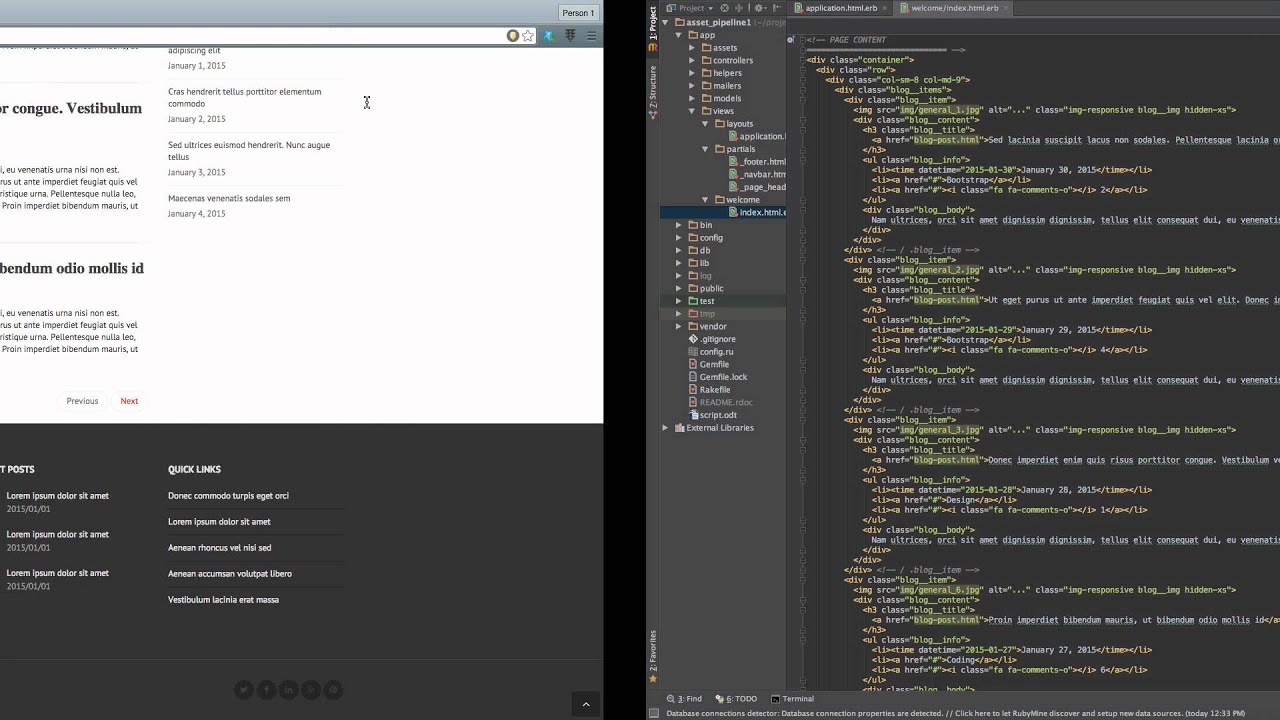Image resolution: width=1280 pixels, height=720 pixels.
Task: Select script.odt in project tree
Action: (712, 415)
